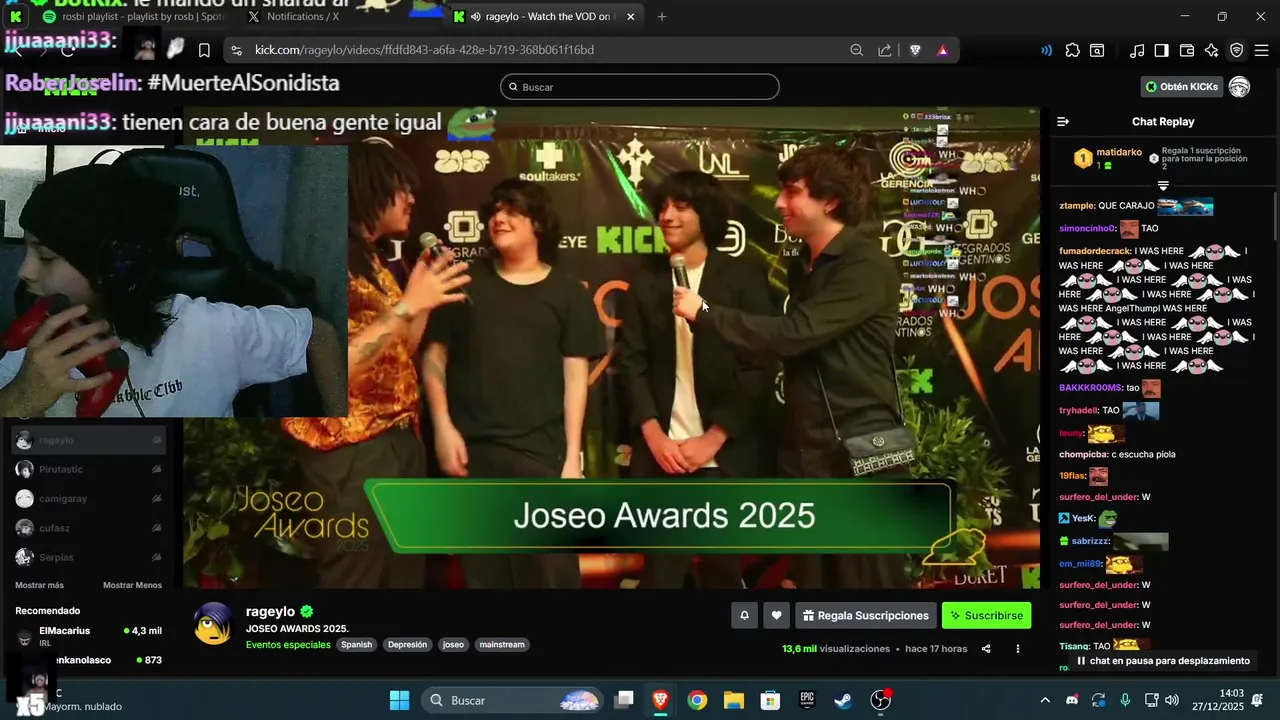
Task: Toggle notifications for Serpias in sidebar
Action: pyautogui.click(x=157, y=557)
